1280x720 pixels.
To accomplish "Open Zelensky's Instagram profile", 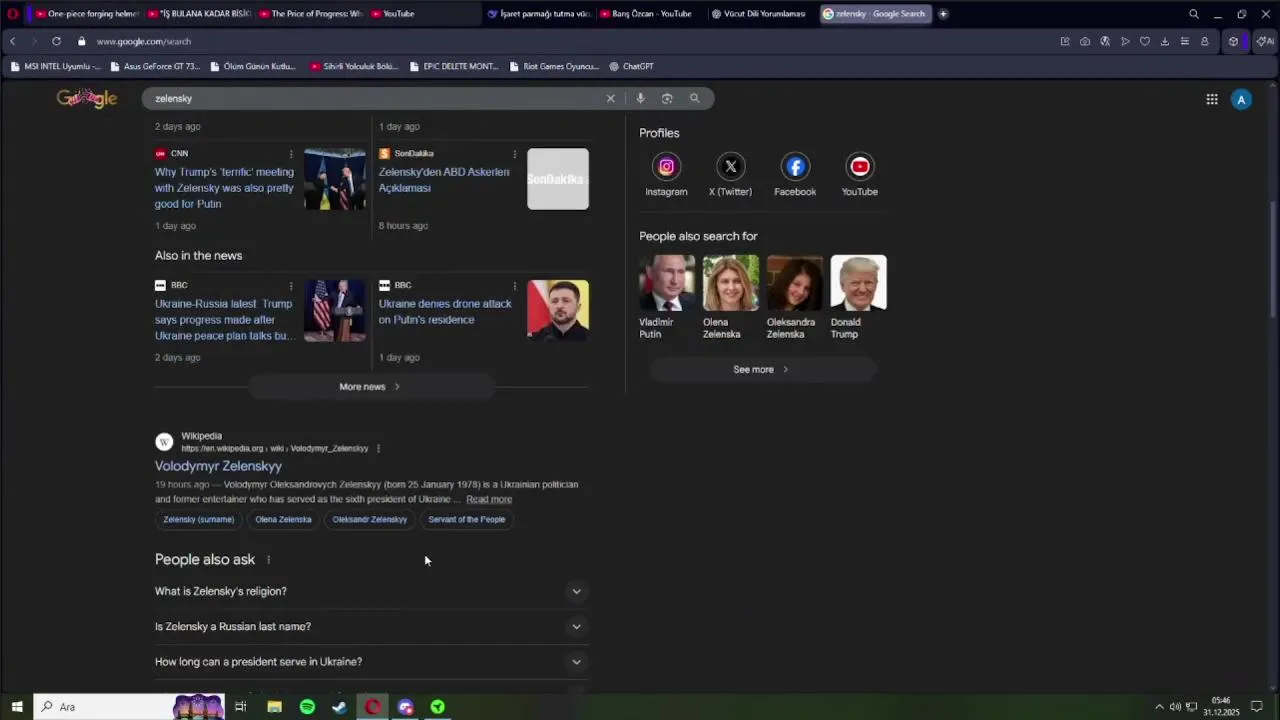I will coord(666,174).
